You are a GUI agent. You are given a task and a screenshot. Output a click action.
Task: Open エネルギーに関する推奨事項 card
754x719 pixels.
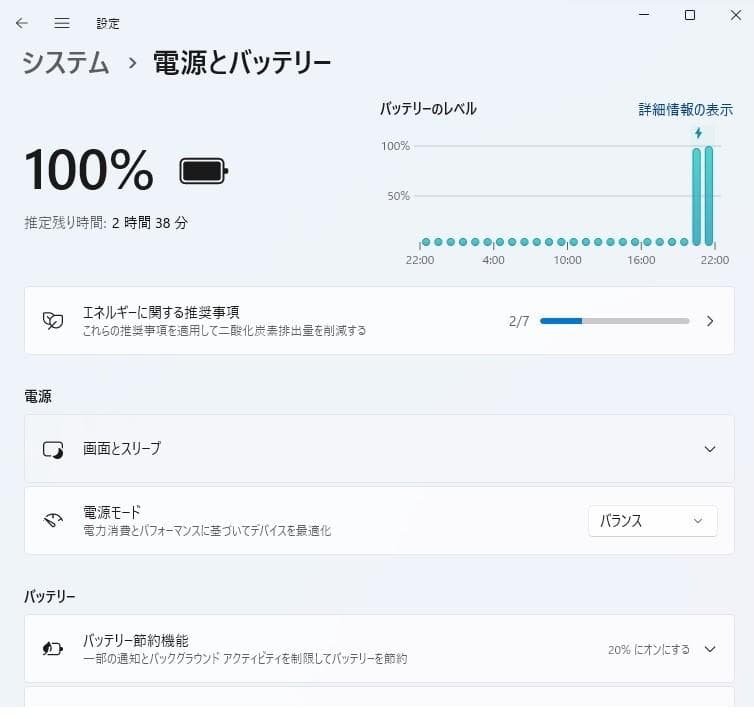point(379,321)
